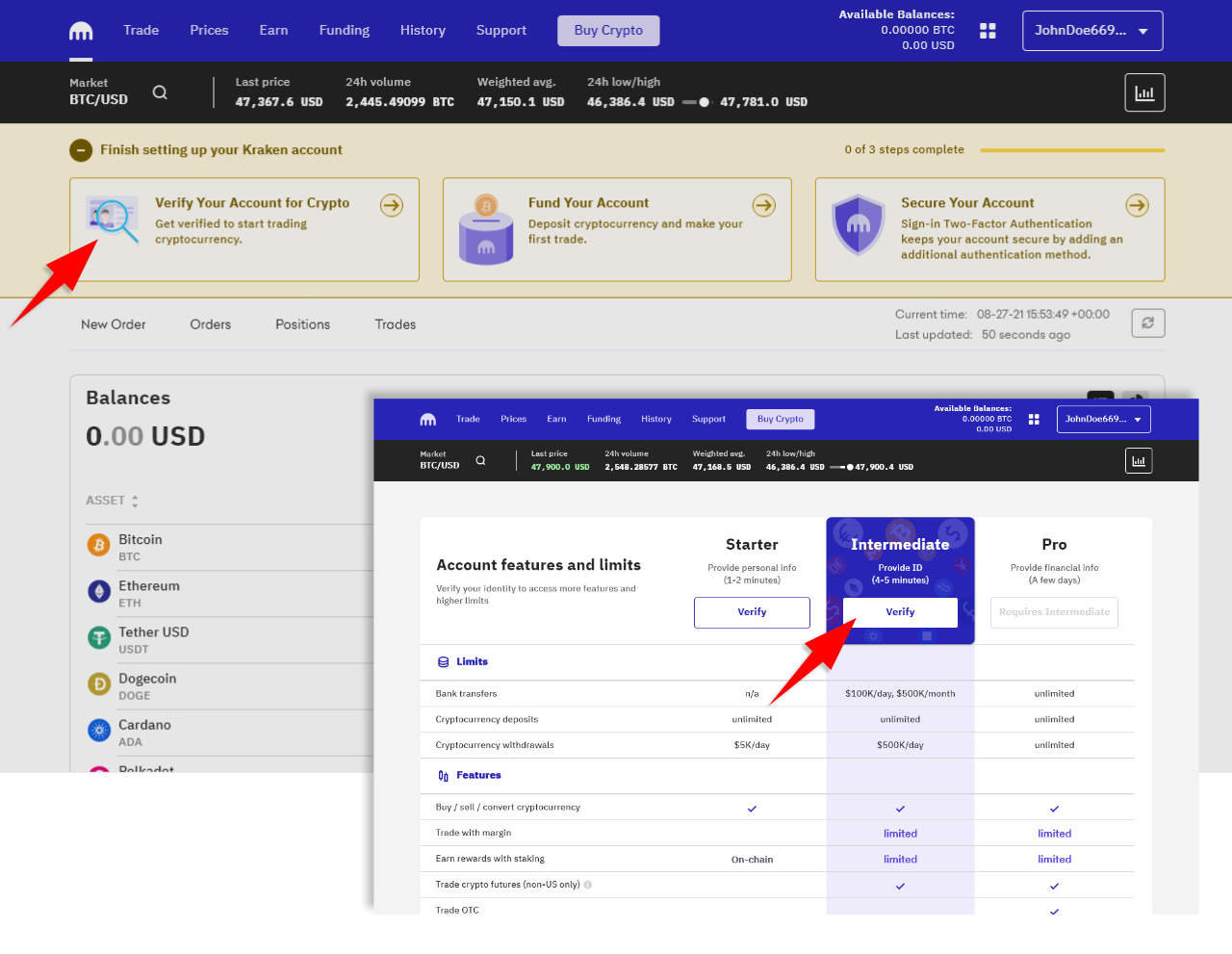
Task: Open chart icon button in overlay window
Action: point(1139,461)
